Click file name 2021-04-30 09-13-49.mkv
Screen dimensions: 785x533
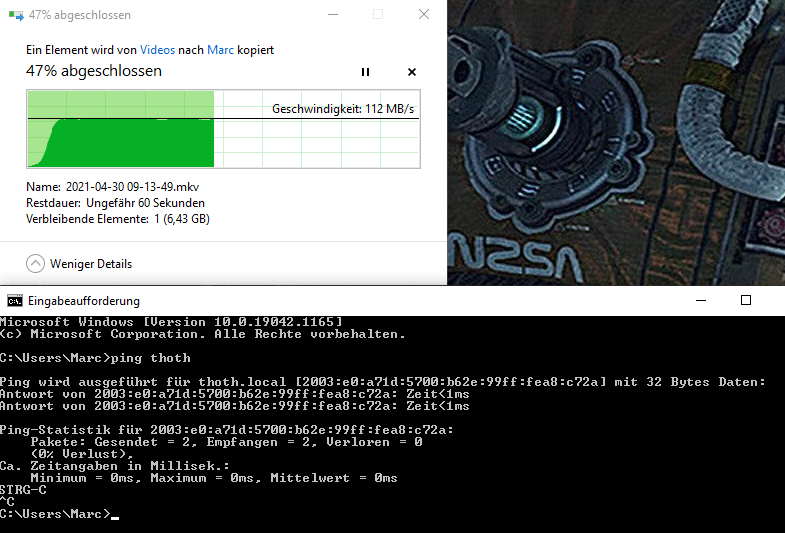(132, 187)
